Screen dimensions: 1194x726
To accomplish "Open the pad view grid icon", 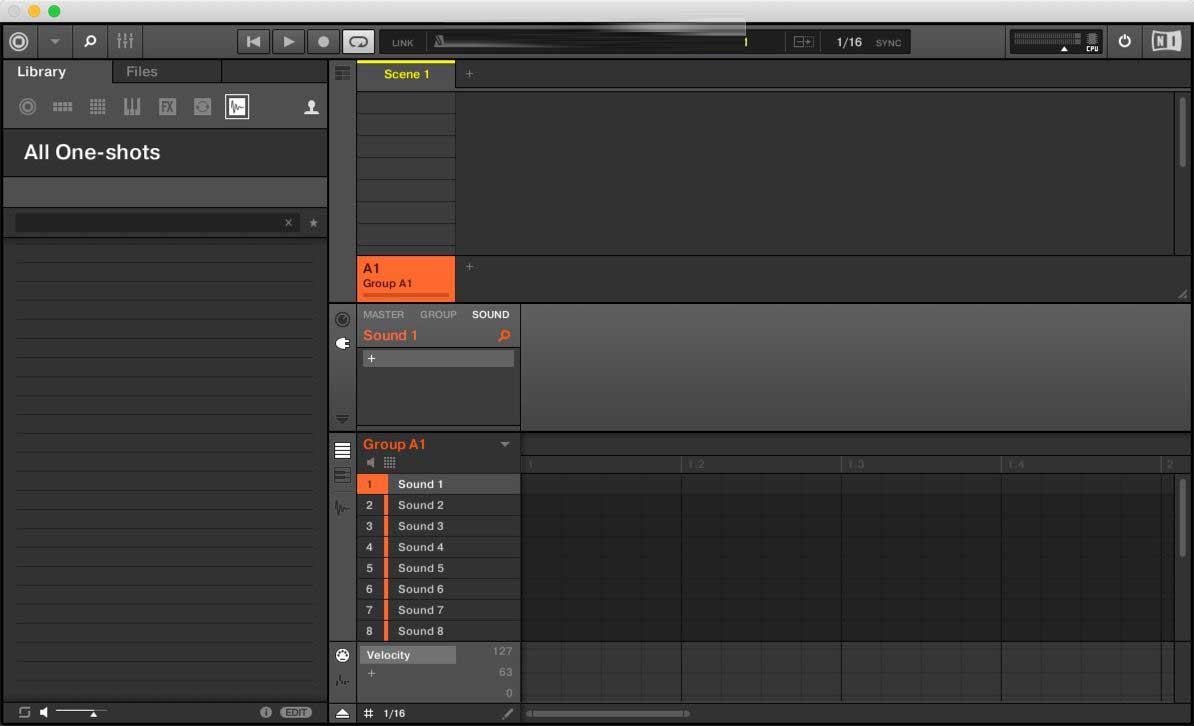I will coord(390,462).
